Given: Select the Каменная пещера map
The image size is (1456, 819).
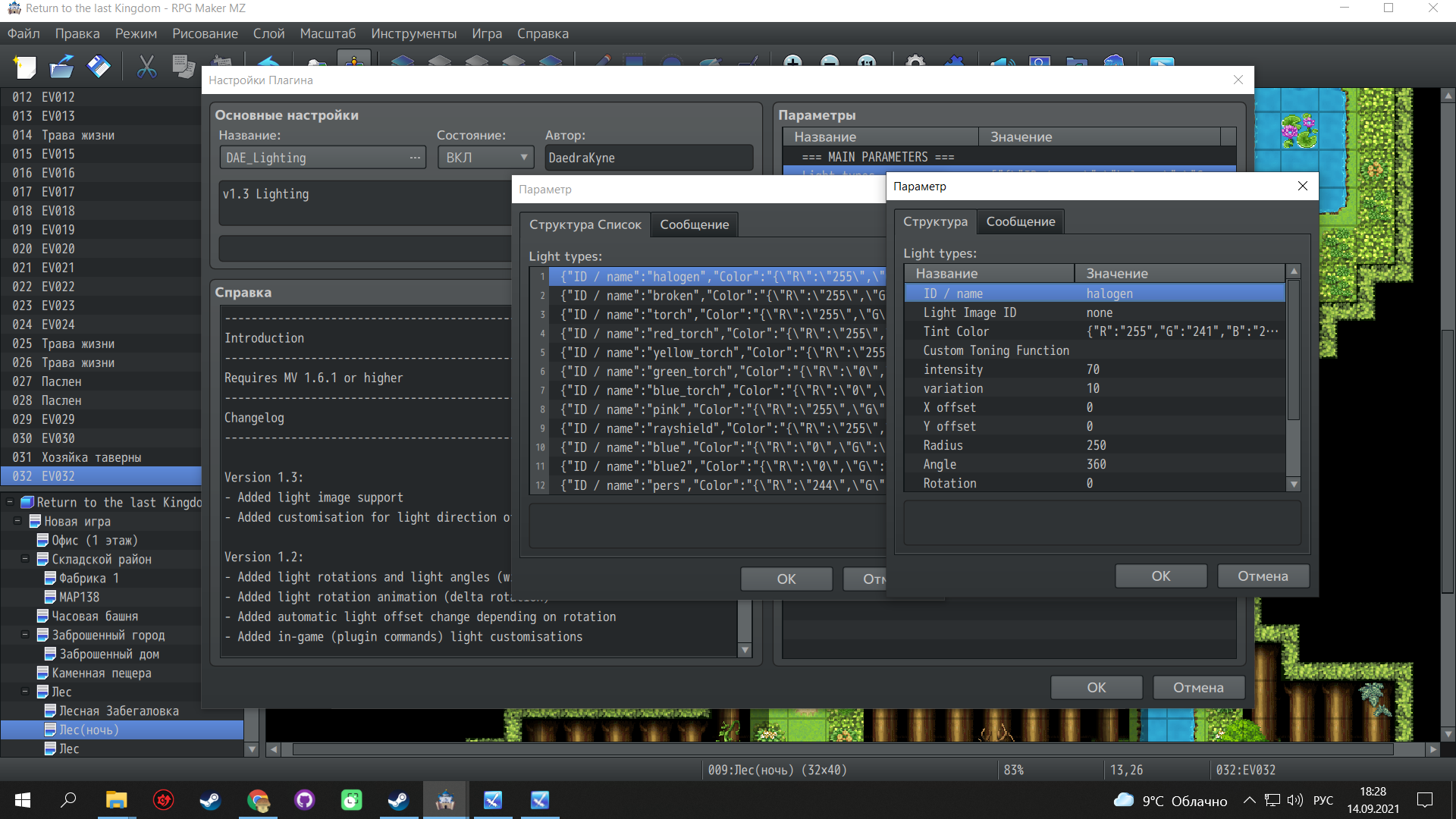Looking at the screenshot, I should click(x=101, y=673).
